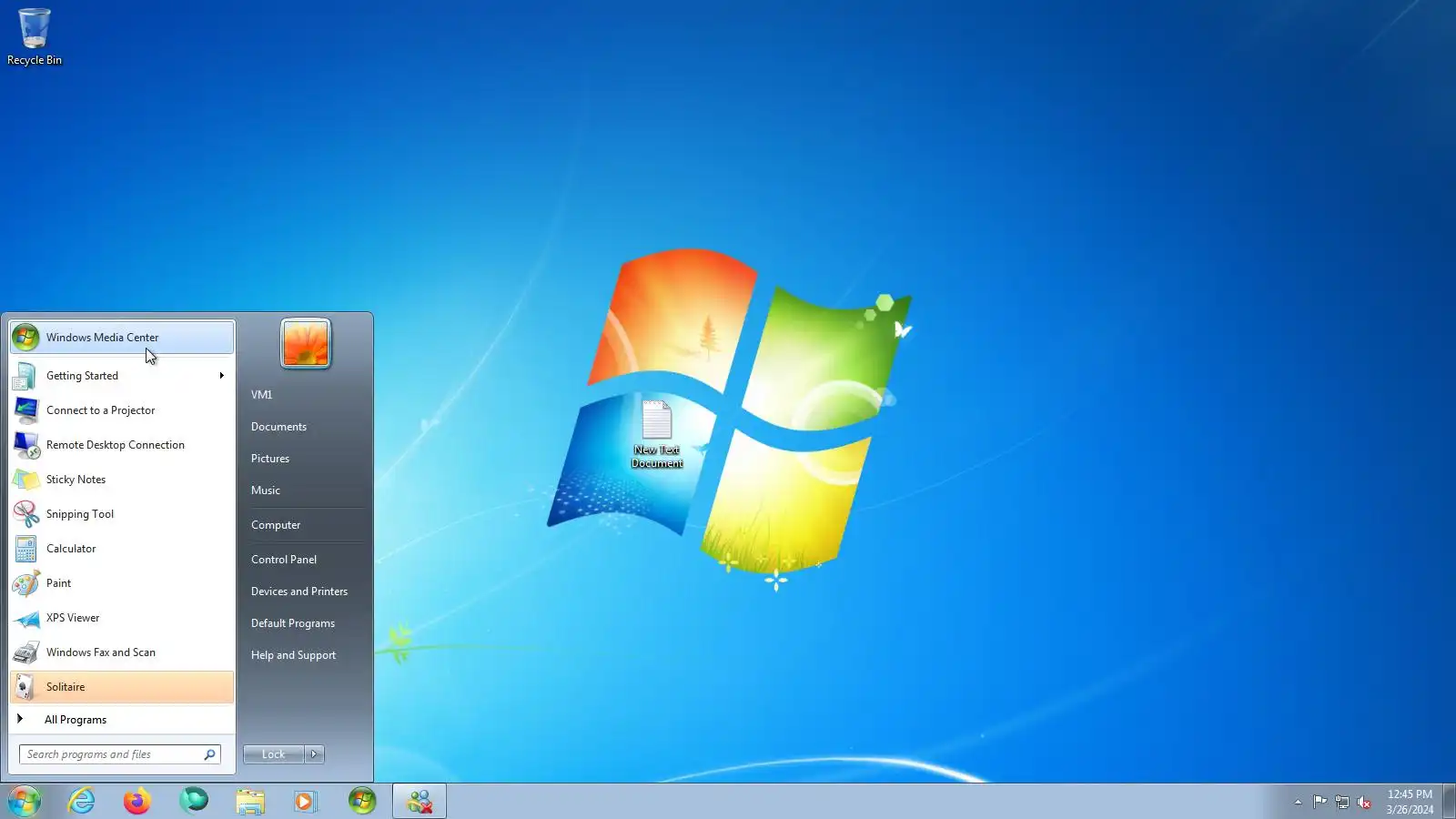Screen dimensions: 1456x819
Task: Launch Windows Media Player from the taskbar
Action: (x=306, y=802)
